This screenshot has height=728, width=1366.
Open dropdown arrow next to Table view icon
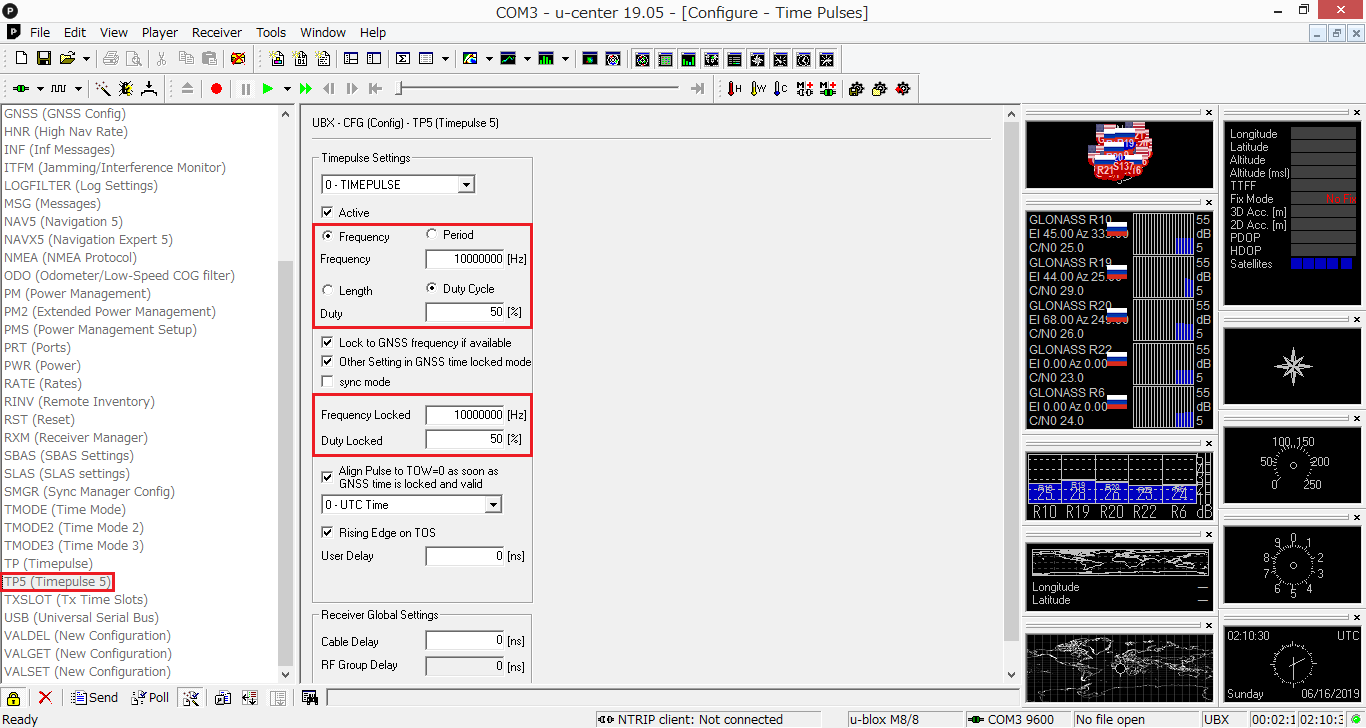point(445,59)
